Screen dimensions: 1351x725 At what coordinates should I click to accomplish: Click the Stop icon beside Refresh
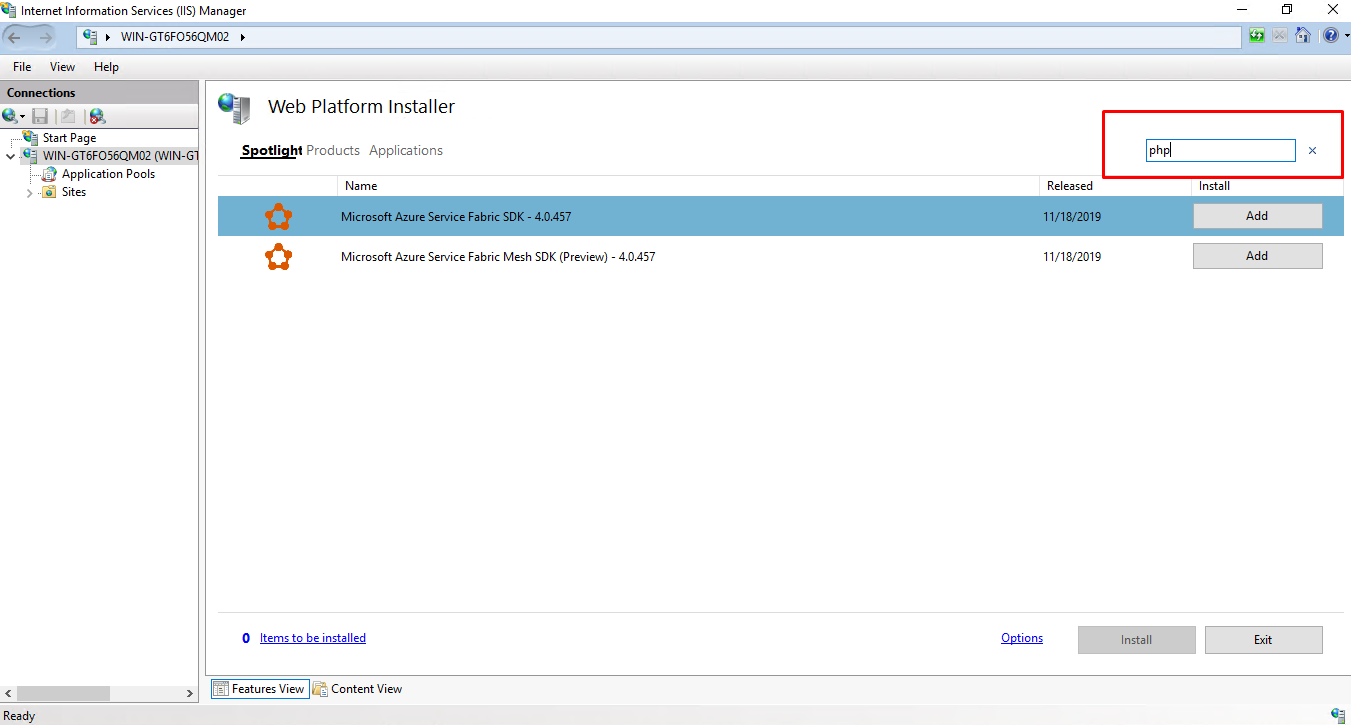1280,36
